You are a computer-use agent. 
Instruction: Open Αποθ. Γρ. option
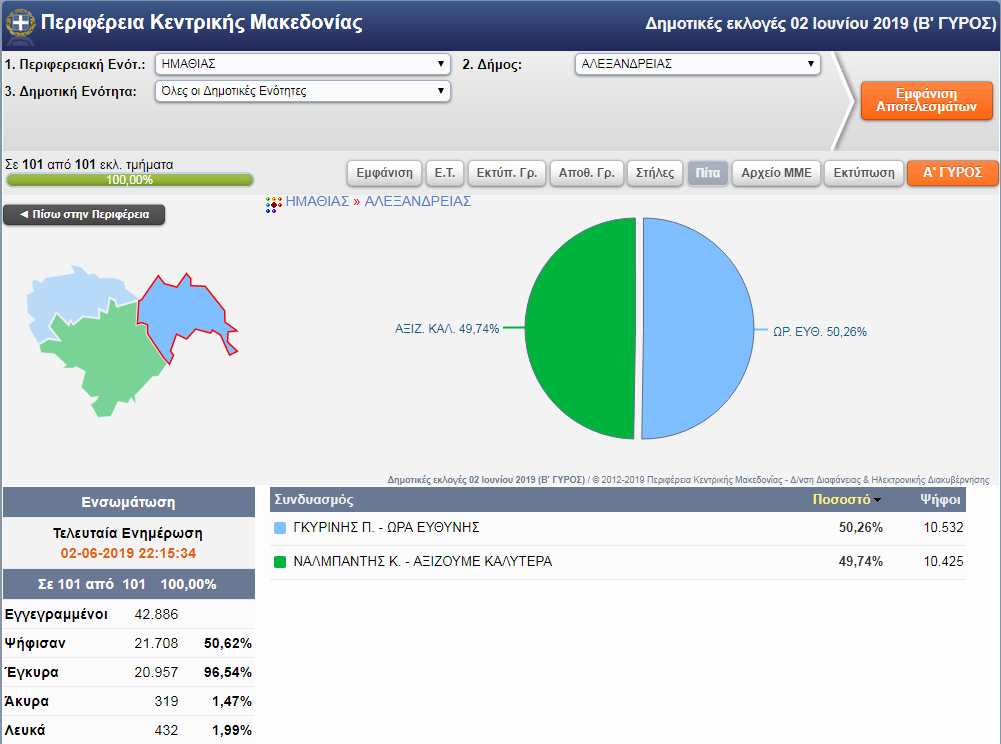pos(587,173)
